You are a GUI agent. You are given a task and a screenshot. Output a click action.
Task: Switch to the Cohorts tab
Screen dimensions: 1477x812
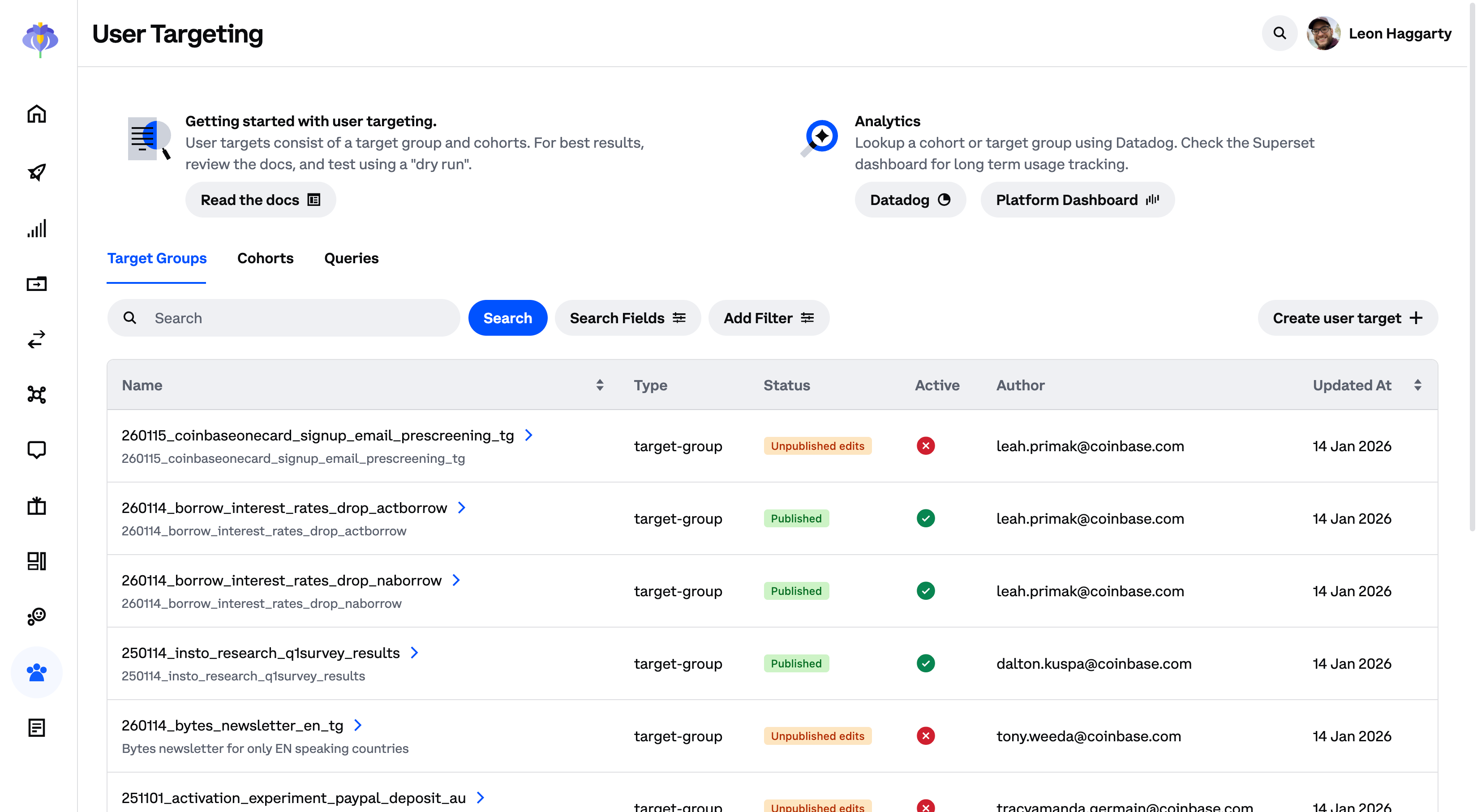(x=266, y=258)
